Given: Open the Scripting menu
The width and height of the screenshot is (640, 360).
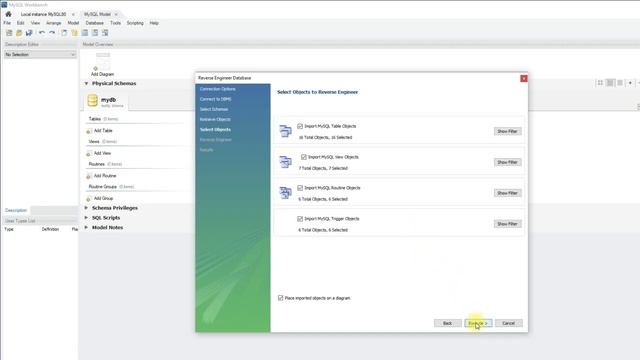Looking at the screenshot, I should click(x=135, y=23).
